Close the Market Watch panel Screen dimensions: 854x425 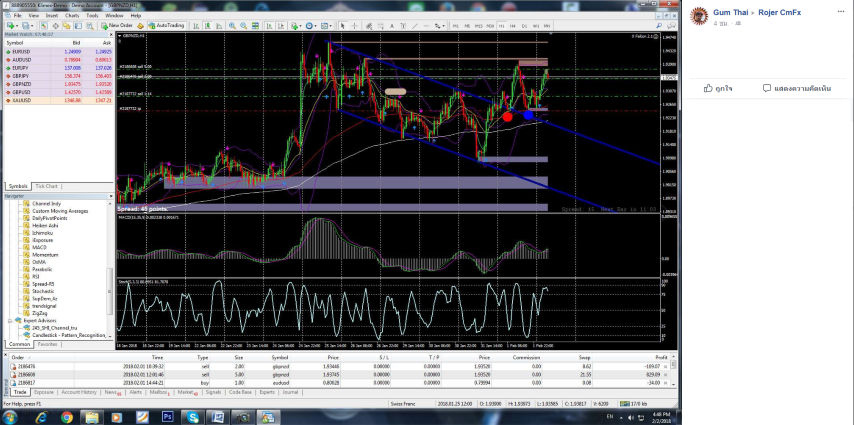pos(112,34)
